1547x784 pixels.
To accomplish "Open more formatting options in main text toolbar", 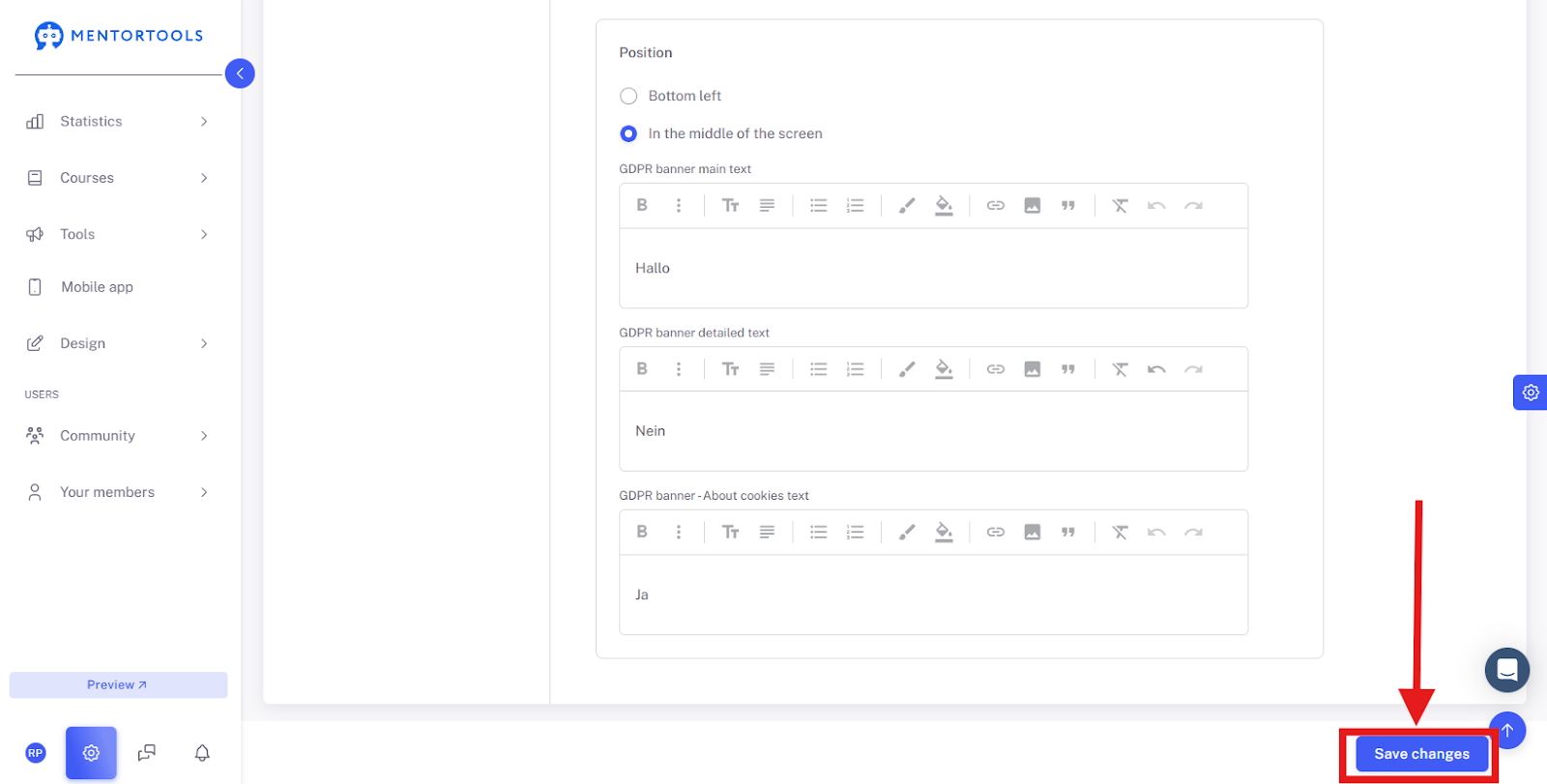I will tap(679, 205).
